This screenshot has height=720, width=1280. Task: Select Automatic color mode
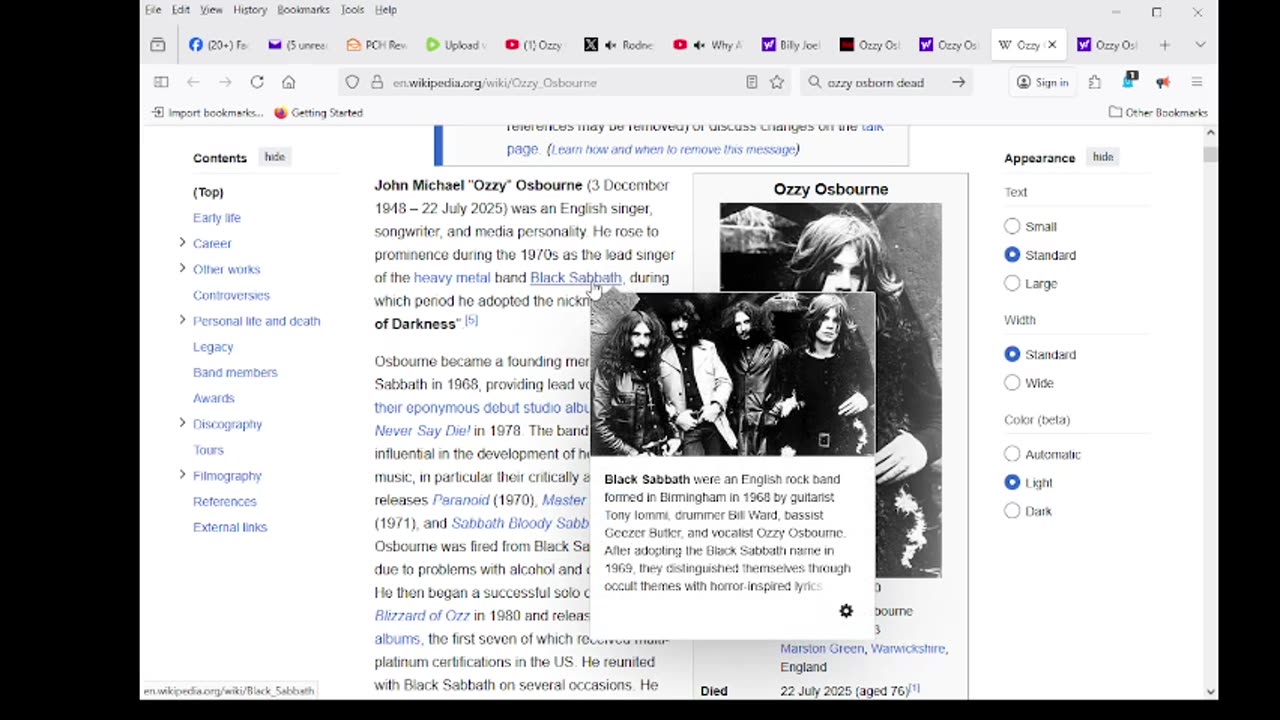pos(1012,454)
